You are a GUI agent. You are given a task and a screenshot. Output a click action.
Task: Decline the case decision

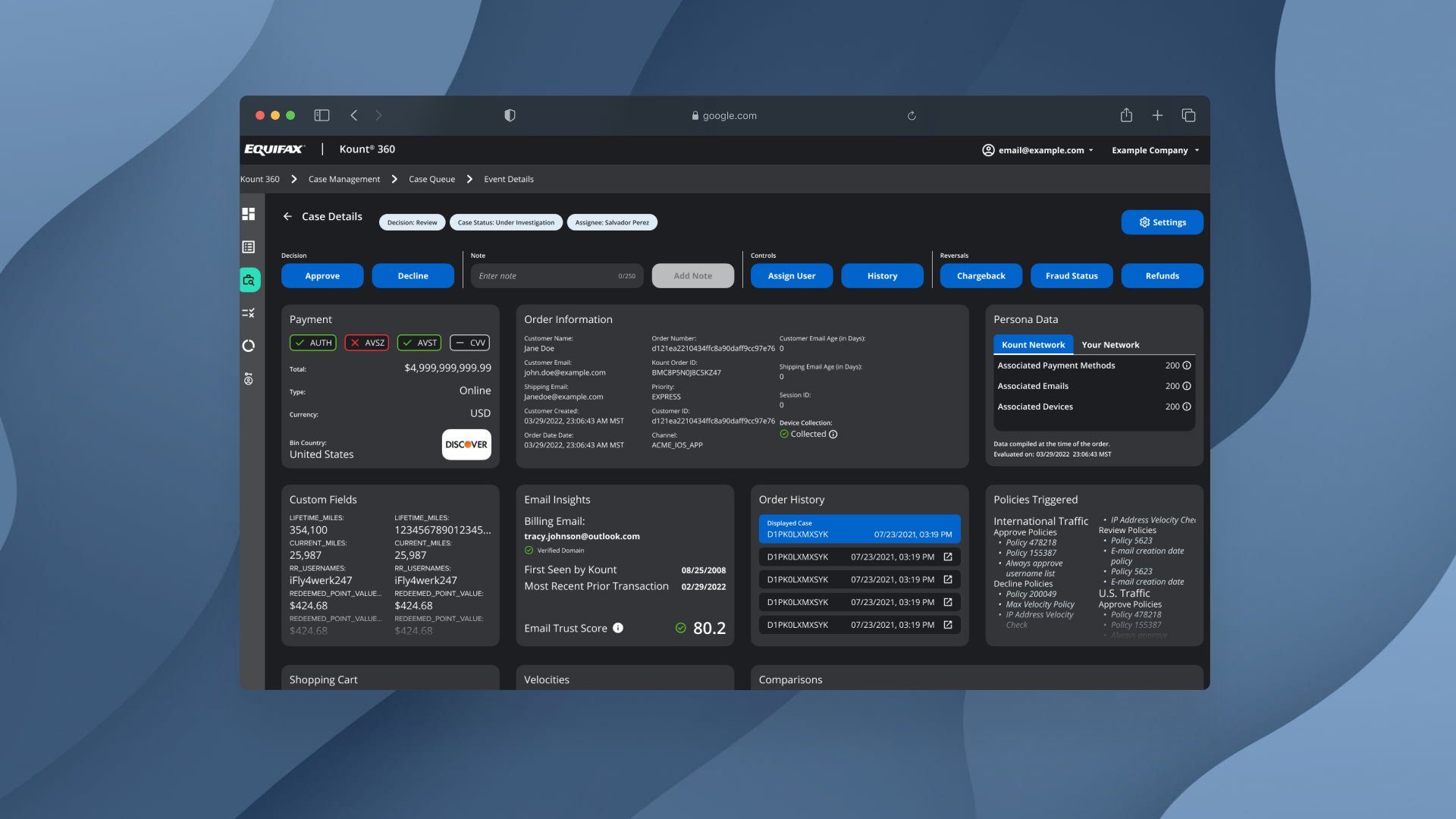pos(413,276)
